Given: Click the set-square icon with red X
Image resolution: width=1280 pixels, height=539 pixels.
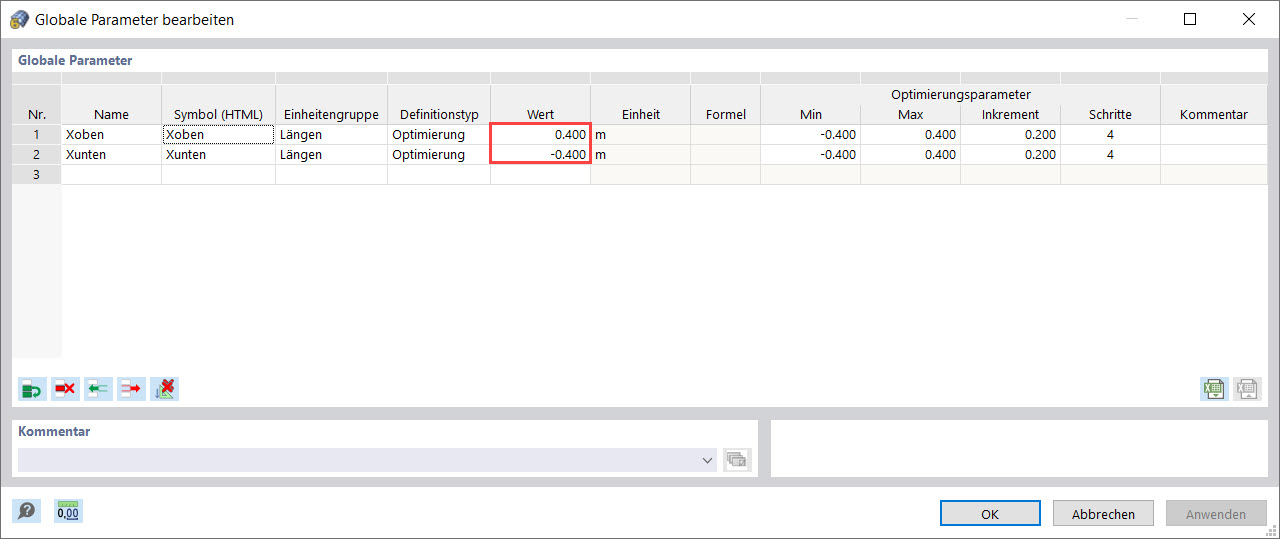Looking at the screenshot, I should 164,389.
